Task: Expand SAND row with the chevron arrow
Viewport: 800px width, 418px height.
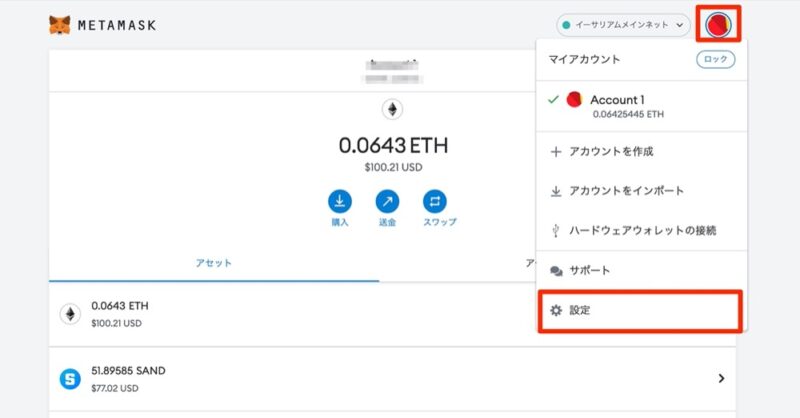Action: point(721,378)
